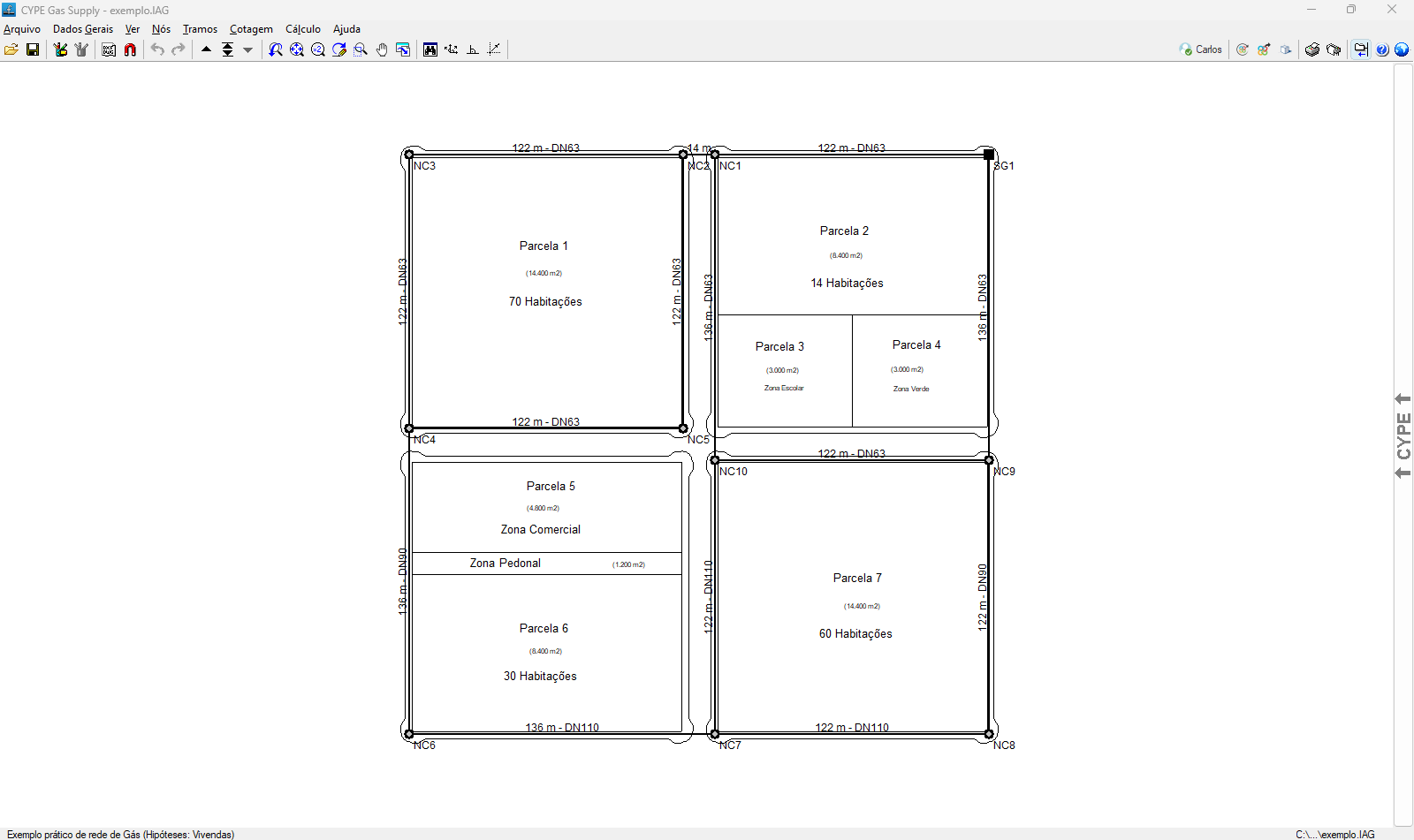Open the binoculars search tool
Viewport: 1414px width, 840px height.
pos(430,49)
